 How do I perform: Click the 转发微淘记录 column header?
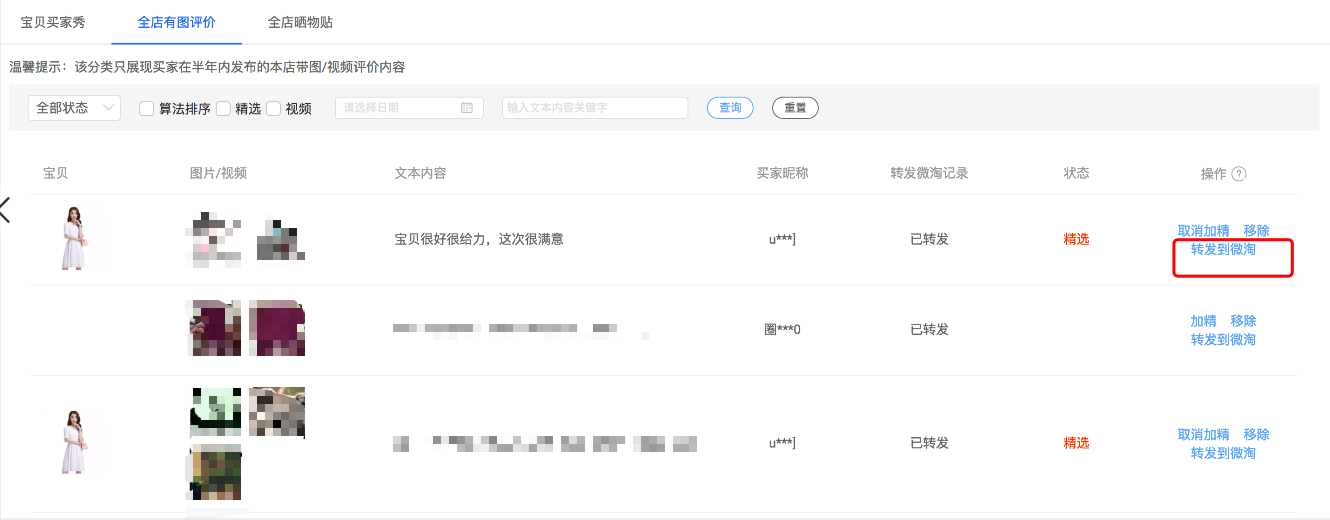click(x=929, y=173)
